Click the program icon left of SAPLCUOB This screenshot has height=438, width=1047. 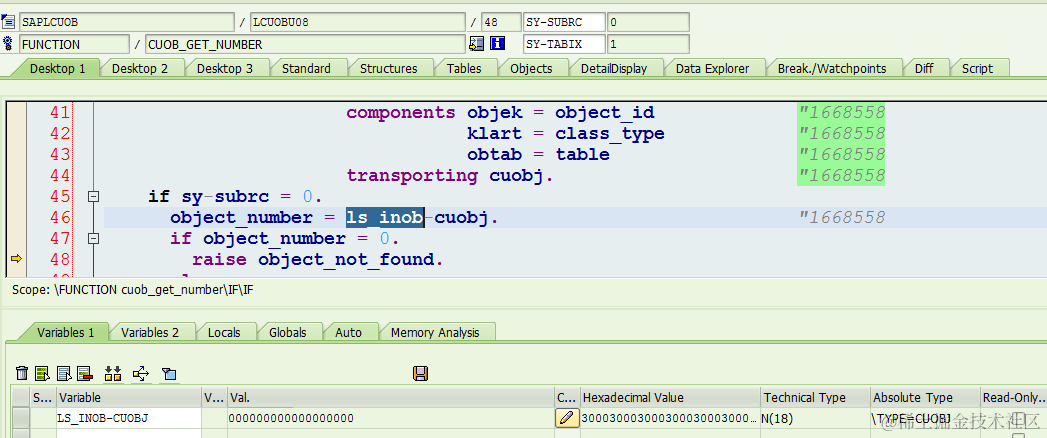point(8,21)
